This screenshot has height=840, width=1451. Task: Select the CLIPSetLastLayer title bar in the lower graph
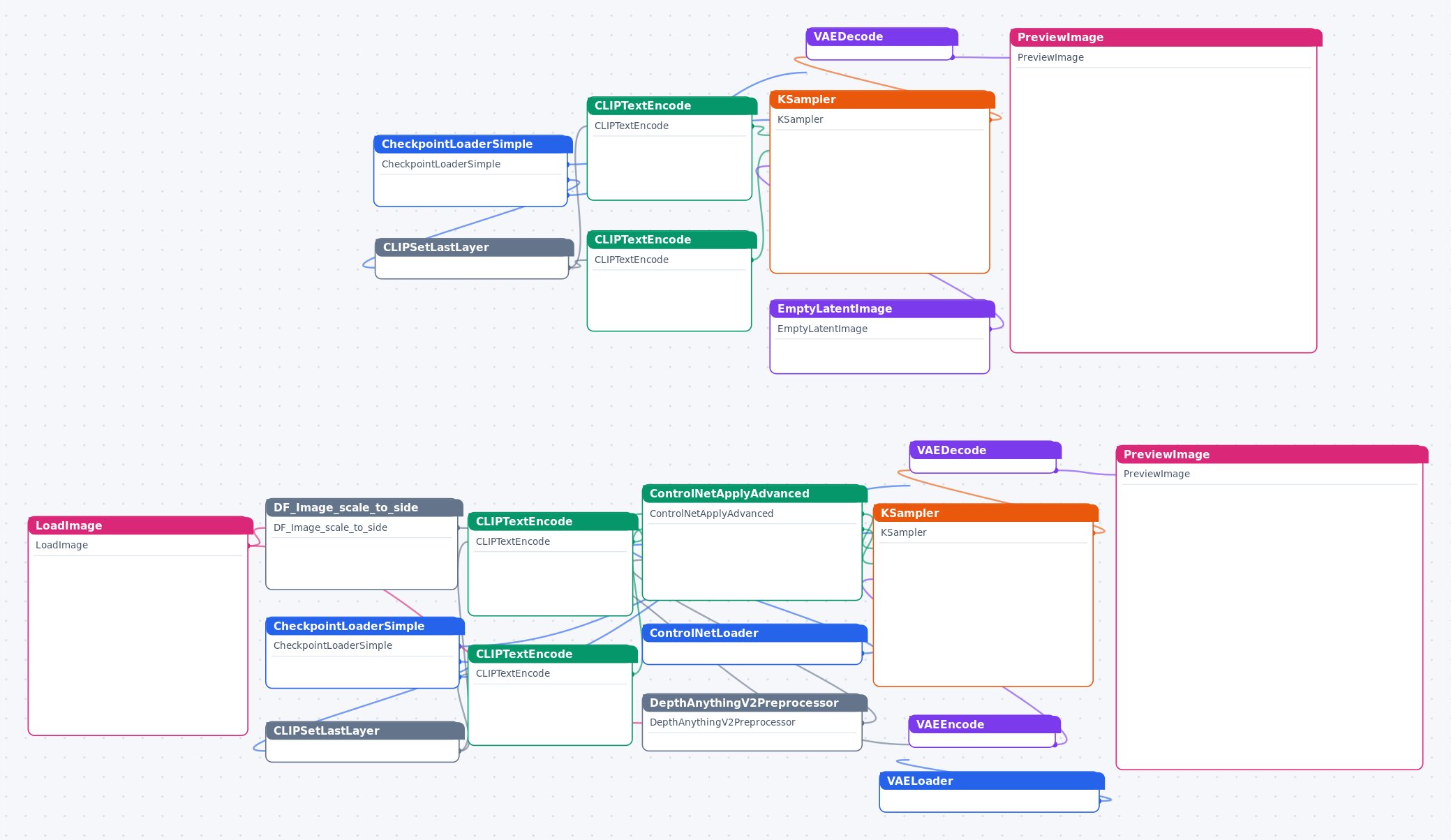[x=365, y=730]
